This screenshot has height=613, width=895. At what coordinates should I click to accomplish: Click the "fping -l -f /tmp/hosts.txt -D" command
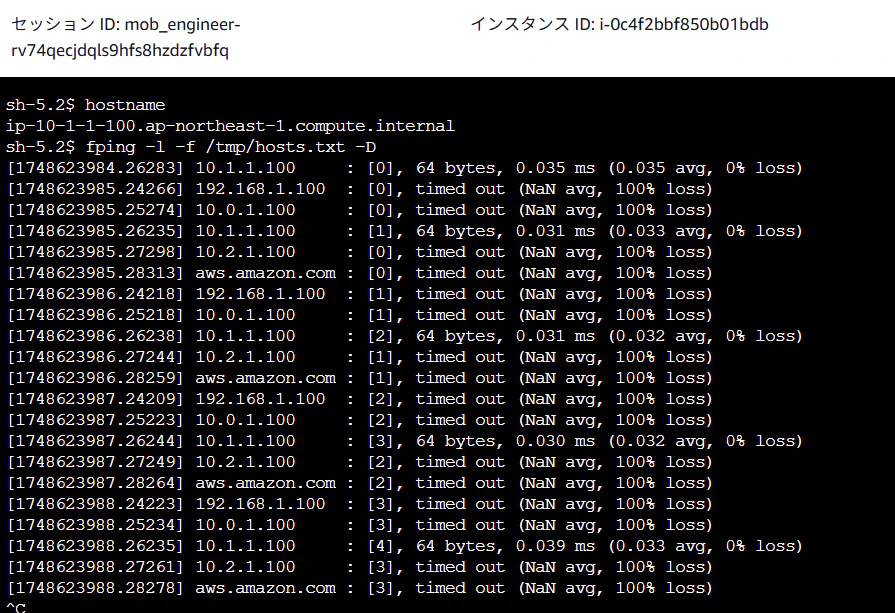pyautogui.click(x=231, y=147)
